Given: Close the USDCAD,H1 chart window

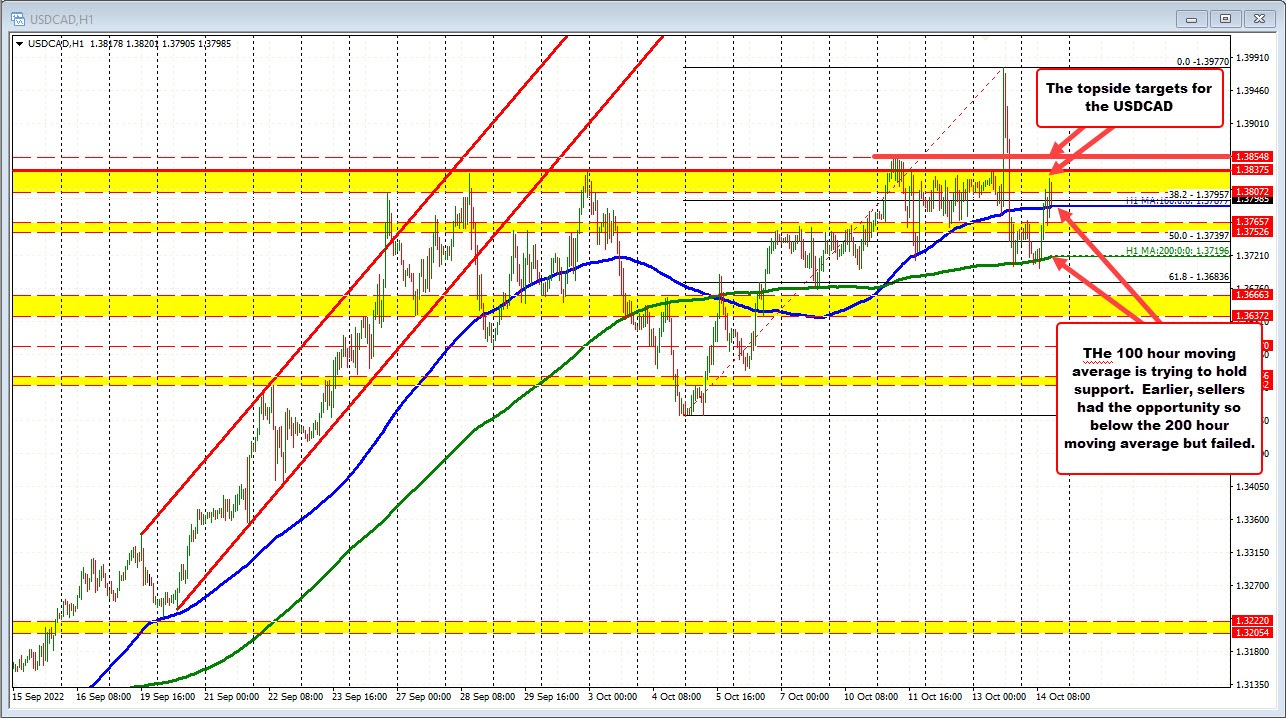Looking at the screenshot, I should click(x=1258, y=18).
